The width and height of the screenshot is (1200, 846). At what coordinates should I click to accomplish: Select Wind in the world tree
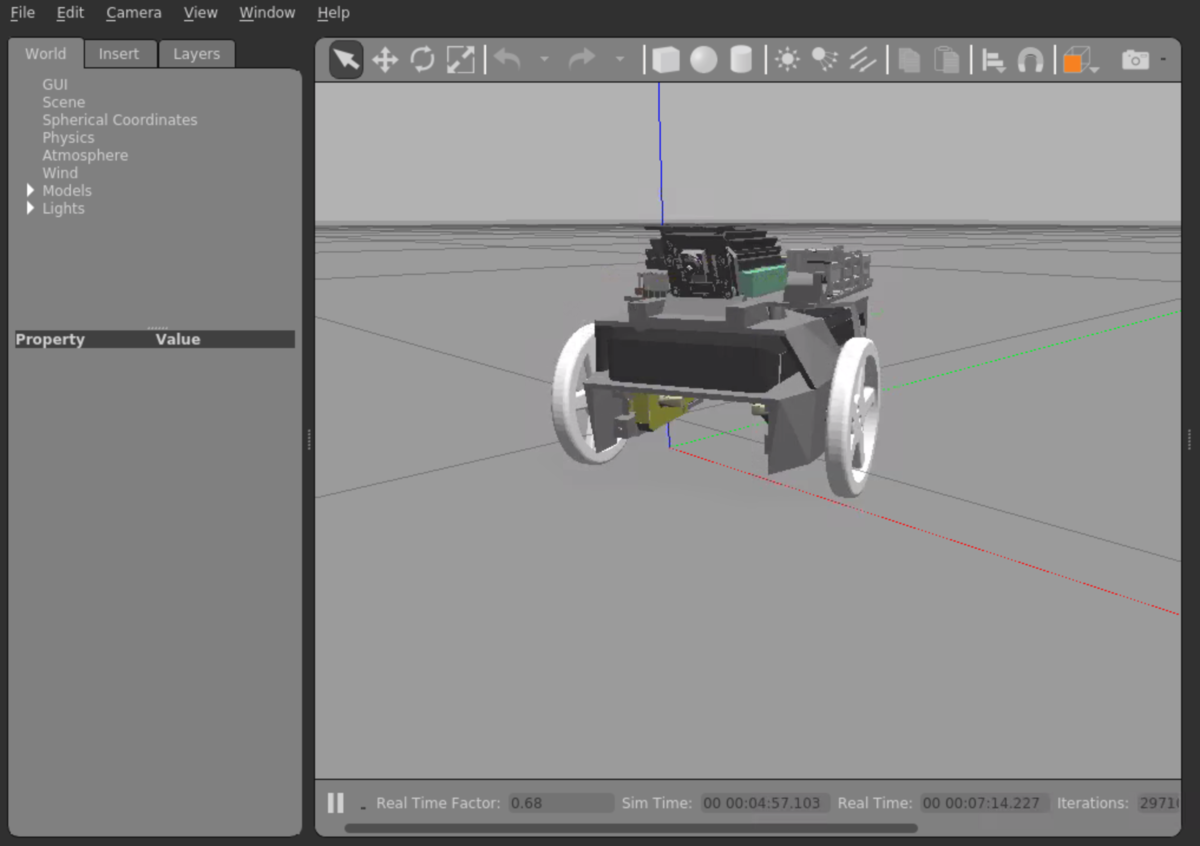pos(60,173)
